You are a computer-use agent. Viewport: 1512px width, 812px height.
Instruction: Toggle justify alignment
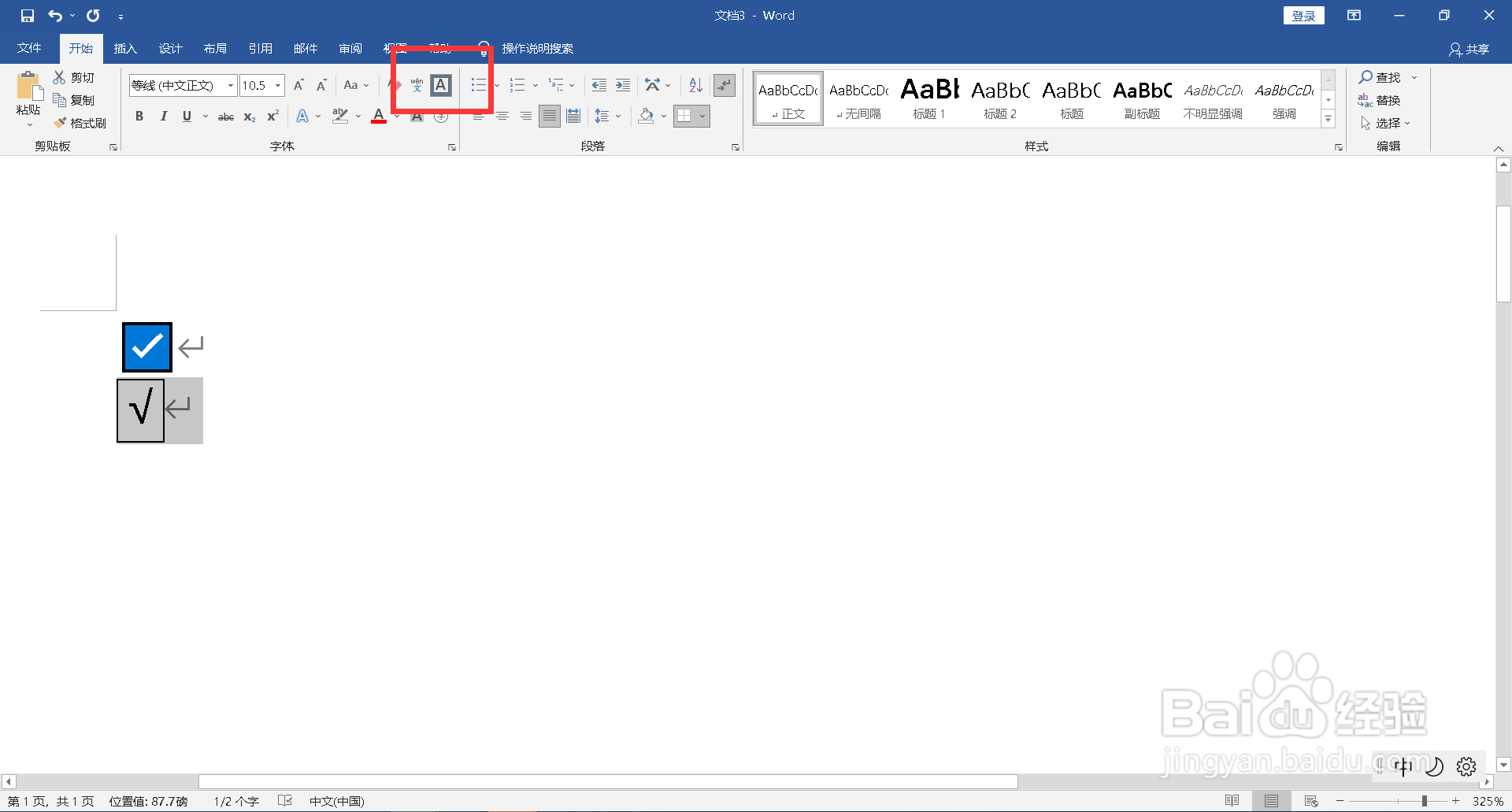coord(550,117)
